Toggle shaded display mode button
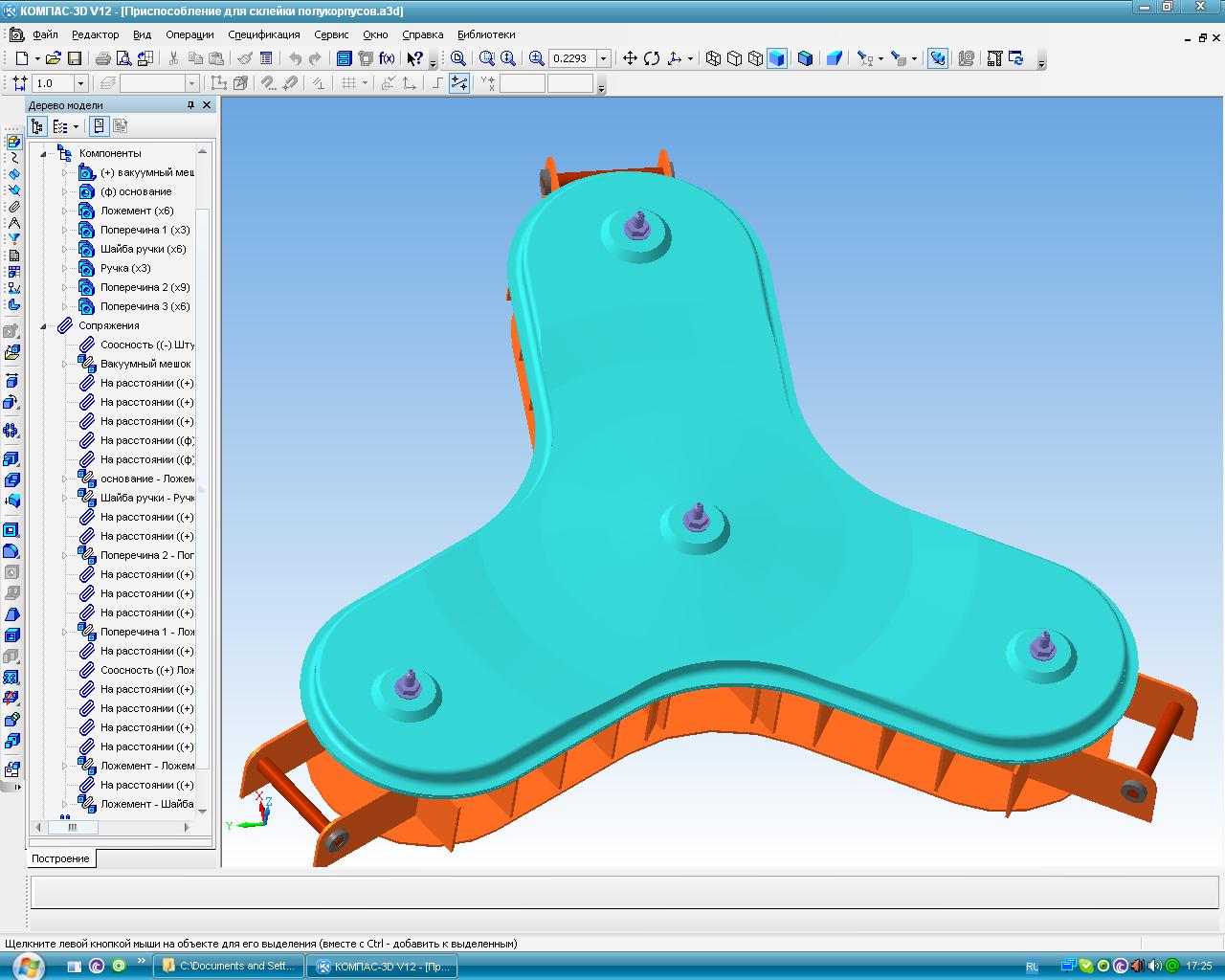The image size is (1225, 980). point(776,58)
